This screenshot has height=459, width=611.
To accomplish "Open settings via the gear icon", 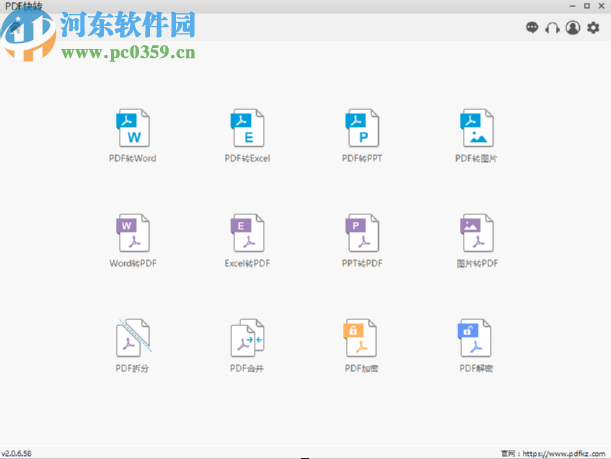I will (x=594, y=28).
